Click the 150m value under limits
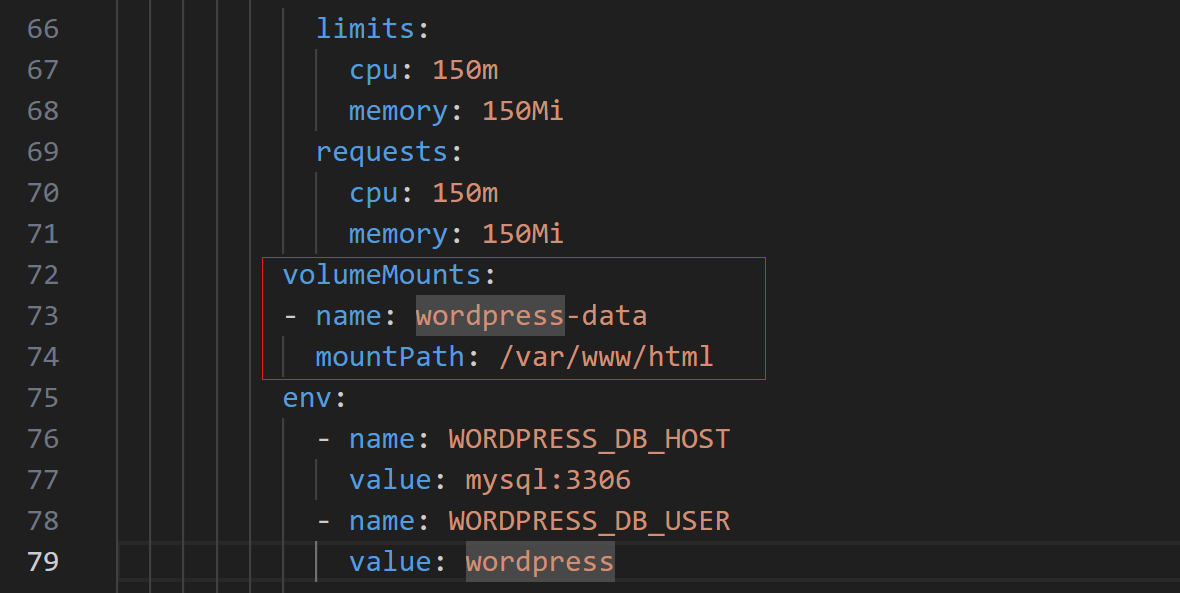The width and height of the screenshot is (1180, 593). 465,70
